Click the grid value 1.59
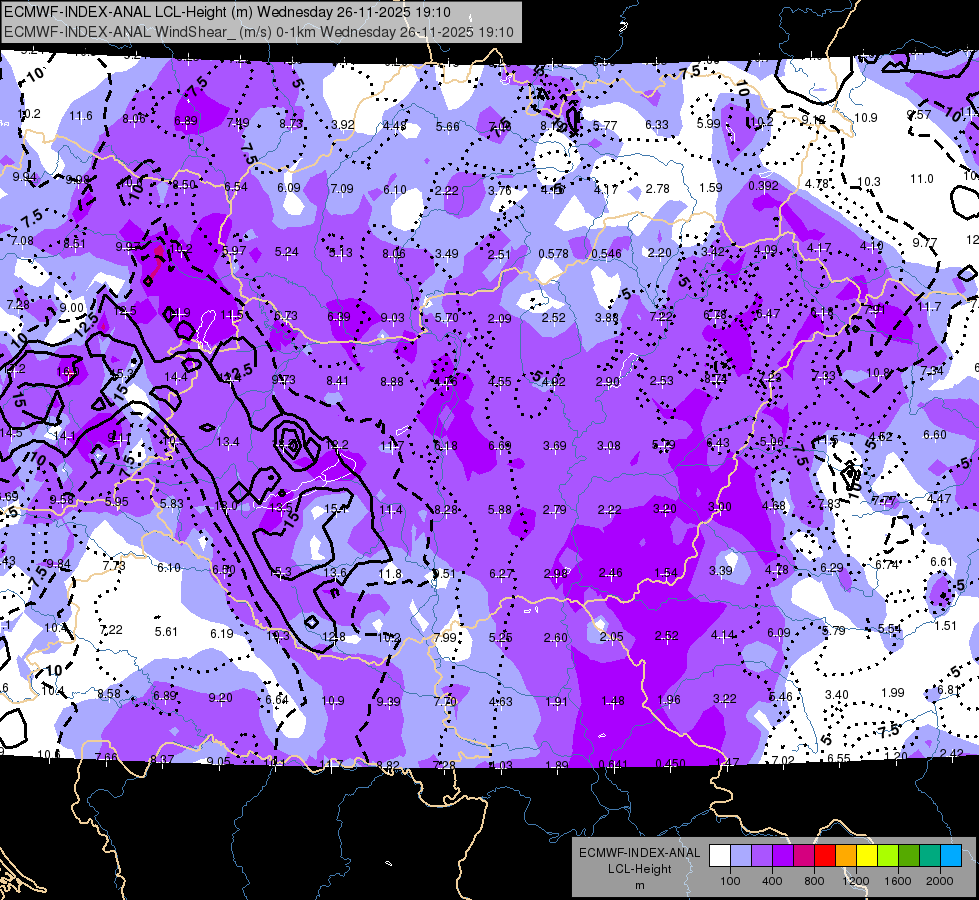This screenshot has height=900, width=979. [711, 187]
